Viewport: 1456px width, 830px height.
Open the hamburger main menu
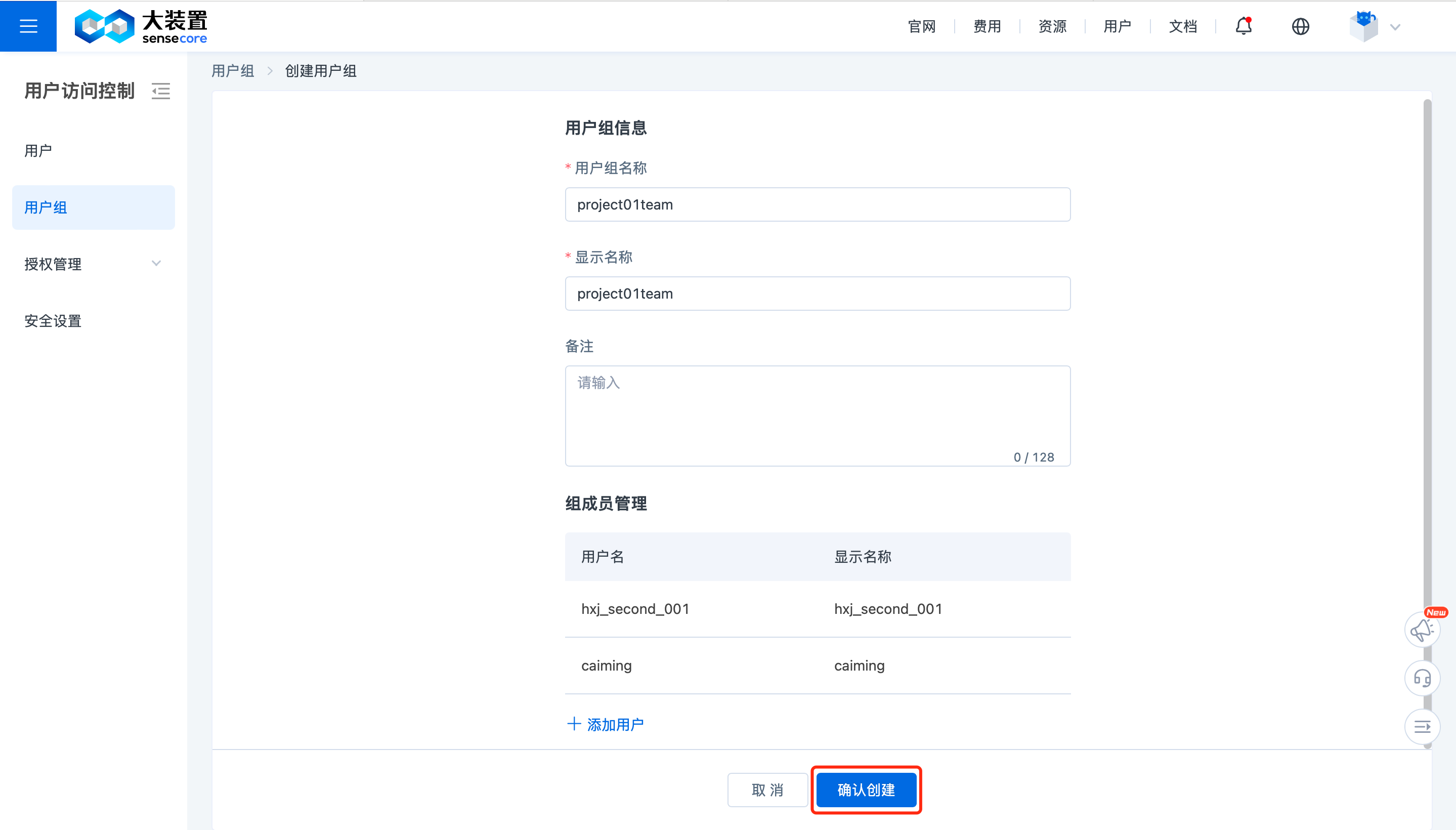[x=28, y=26]
